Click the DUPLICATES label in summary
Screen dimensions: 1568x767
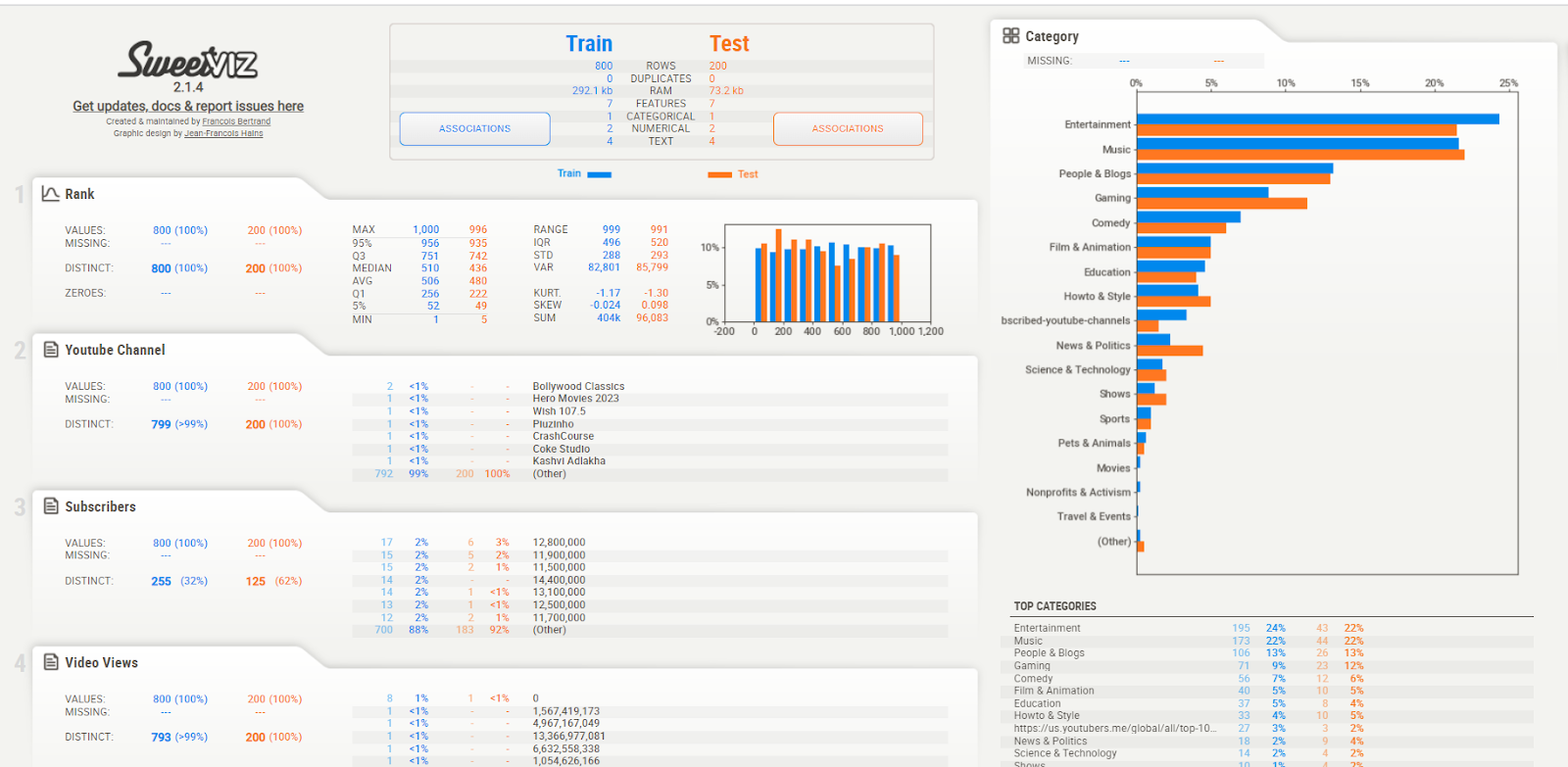[661, 78]
